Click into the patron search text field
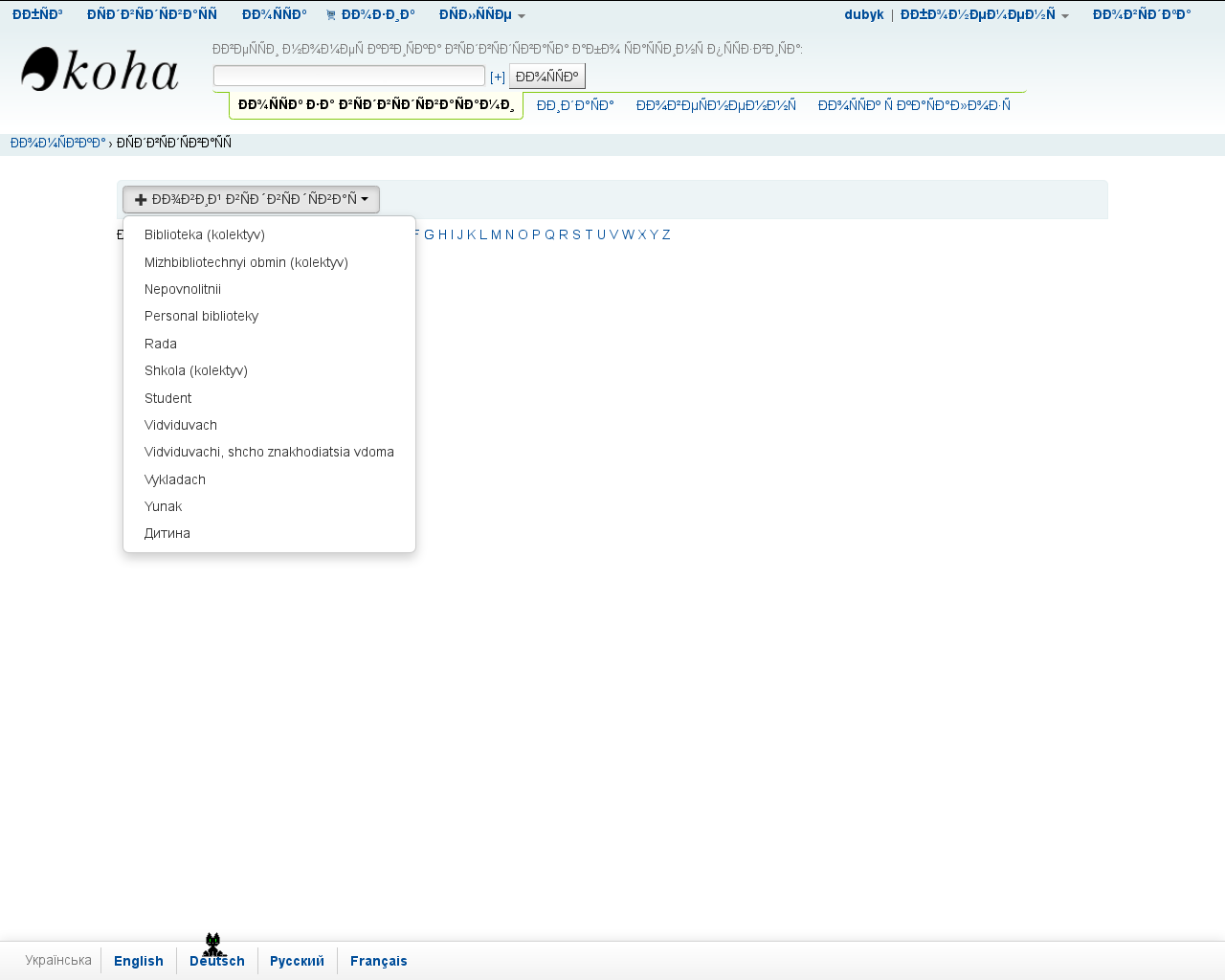The image size is (1225, 980). (x=348, y=76)
